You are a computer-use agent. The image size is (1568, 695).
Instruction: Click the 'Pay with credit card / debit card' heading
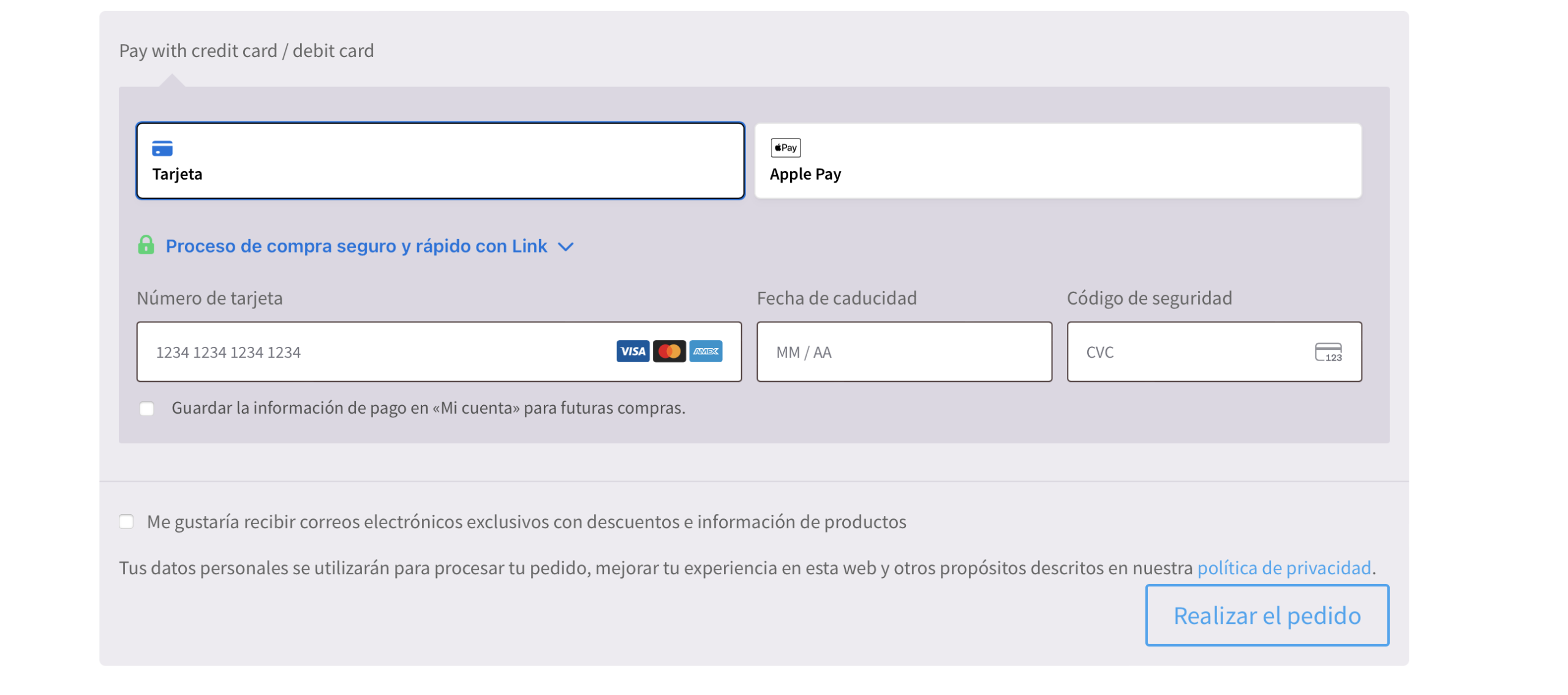pyautogui.click(x=246, y=50)
